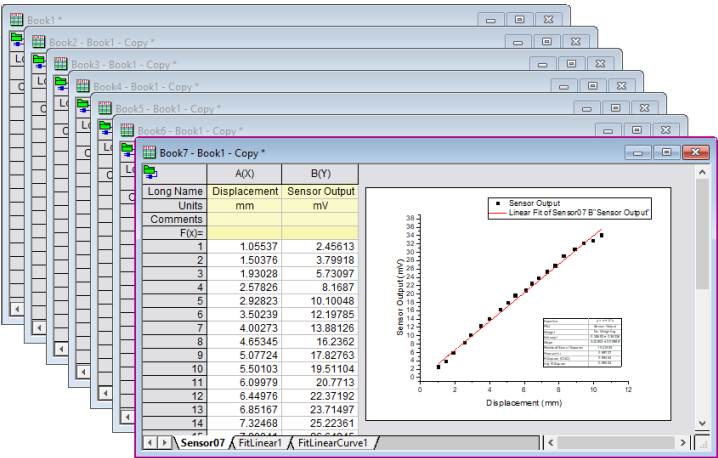718x458 pixels.
Task: Select column B(Y) header
Action: pyautogui.click(x=320, y=173)
